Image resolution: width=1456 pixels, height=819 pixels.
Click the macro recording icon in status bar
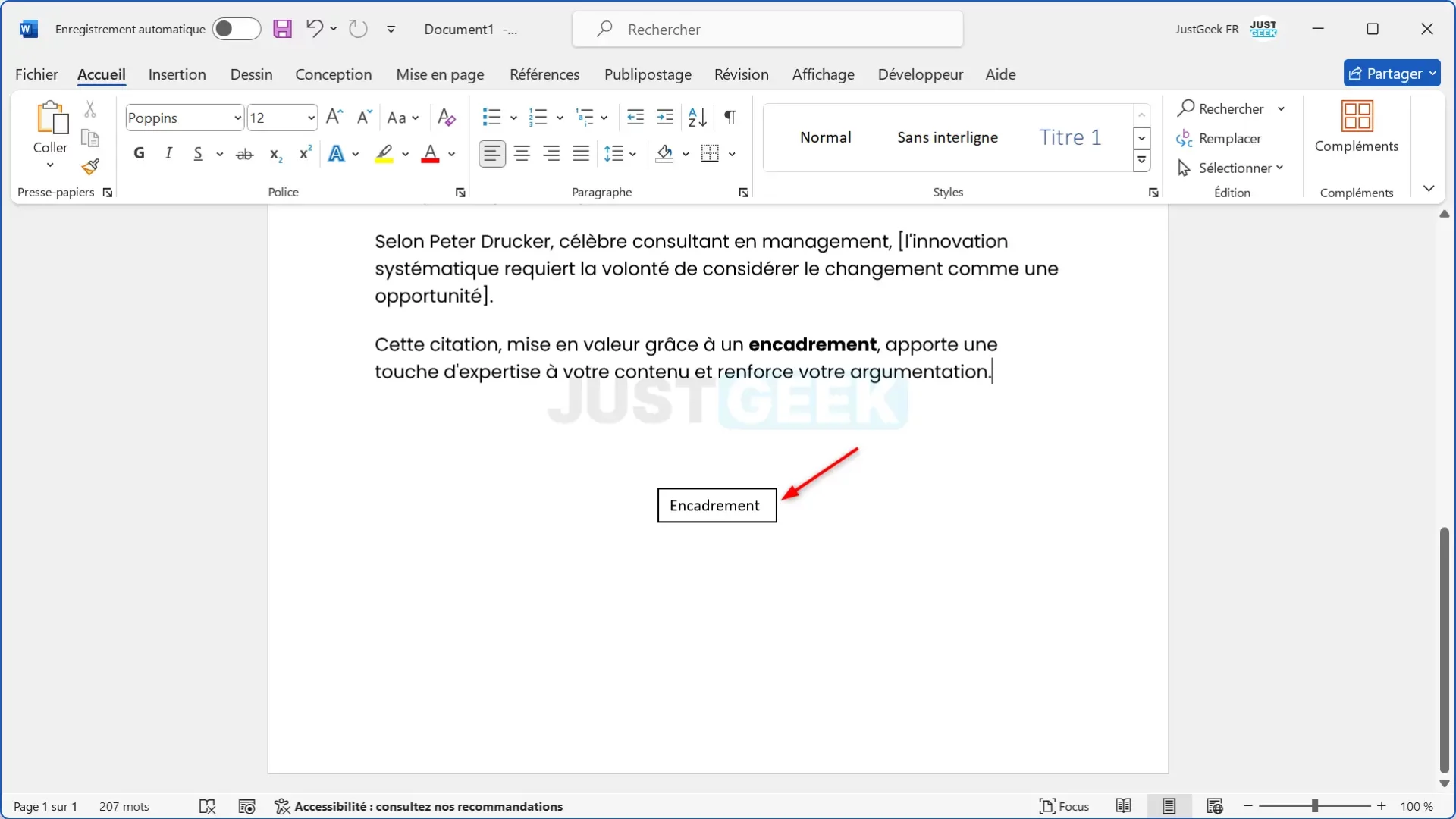[246, 806]
